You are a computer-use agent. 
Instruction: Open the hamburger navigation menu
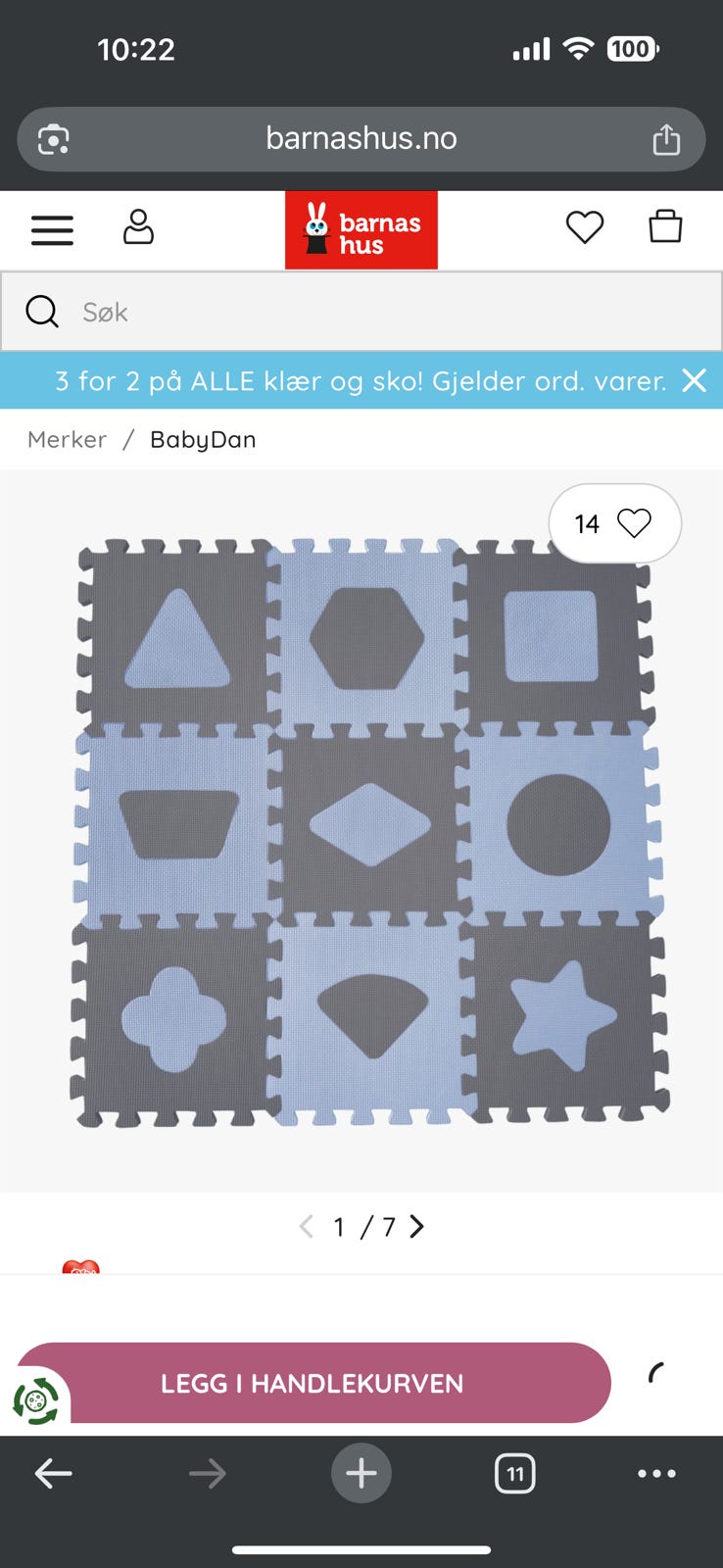(x=52, y=230)
